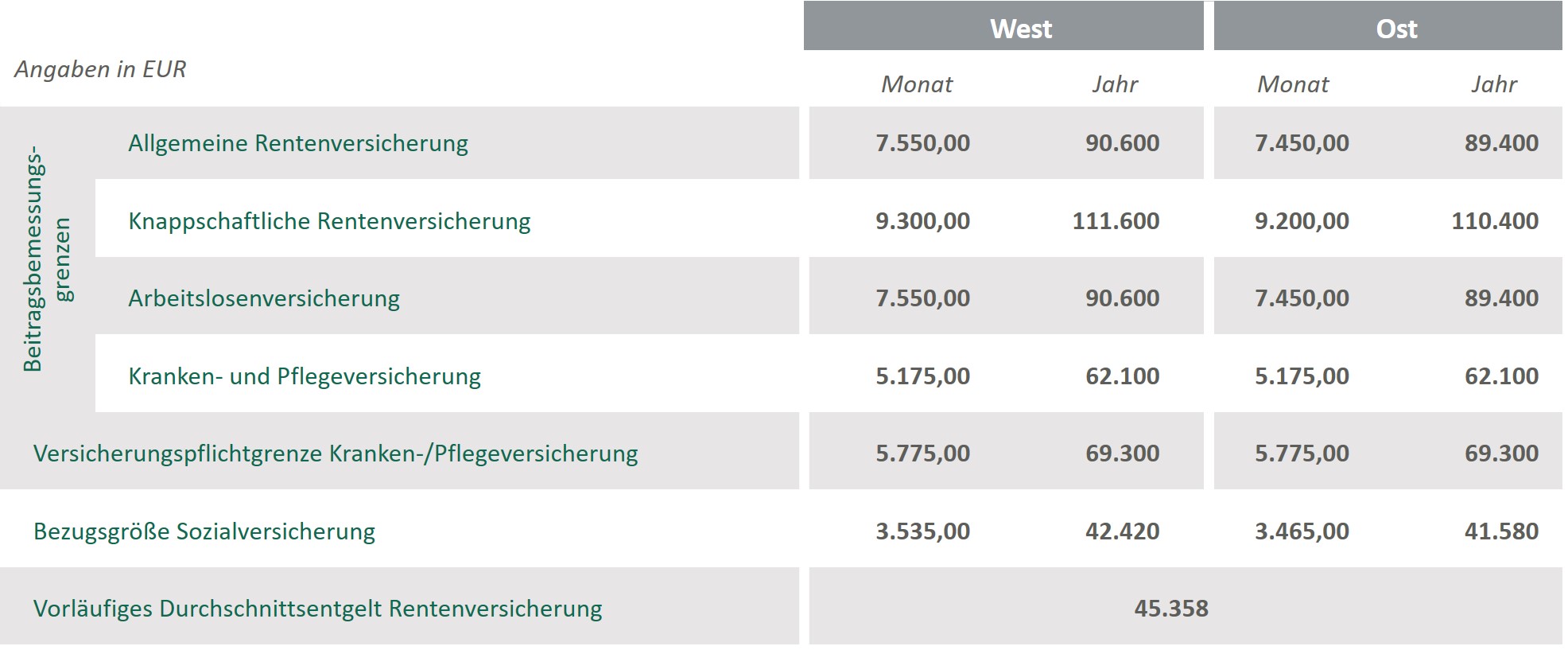
Task: Select the 110.400 Ost yearly value
Action: [1495, 221]
